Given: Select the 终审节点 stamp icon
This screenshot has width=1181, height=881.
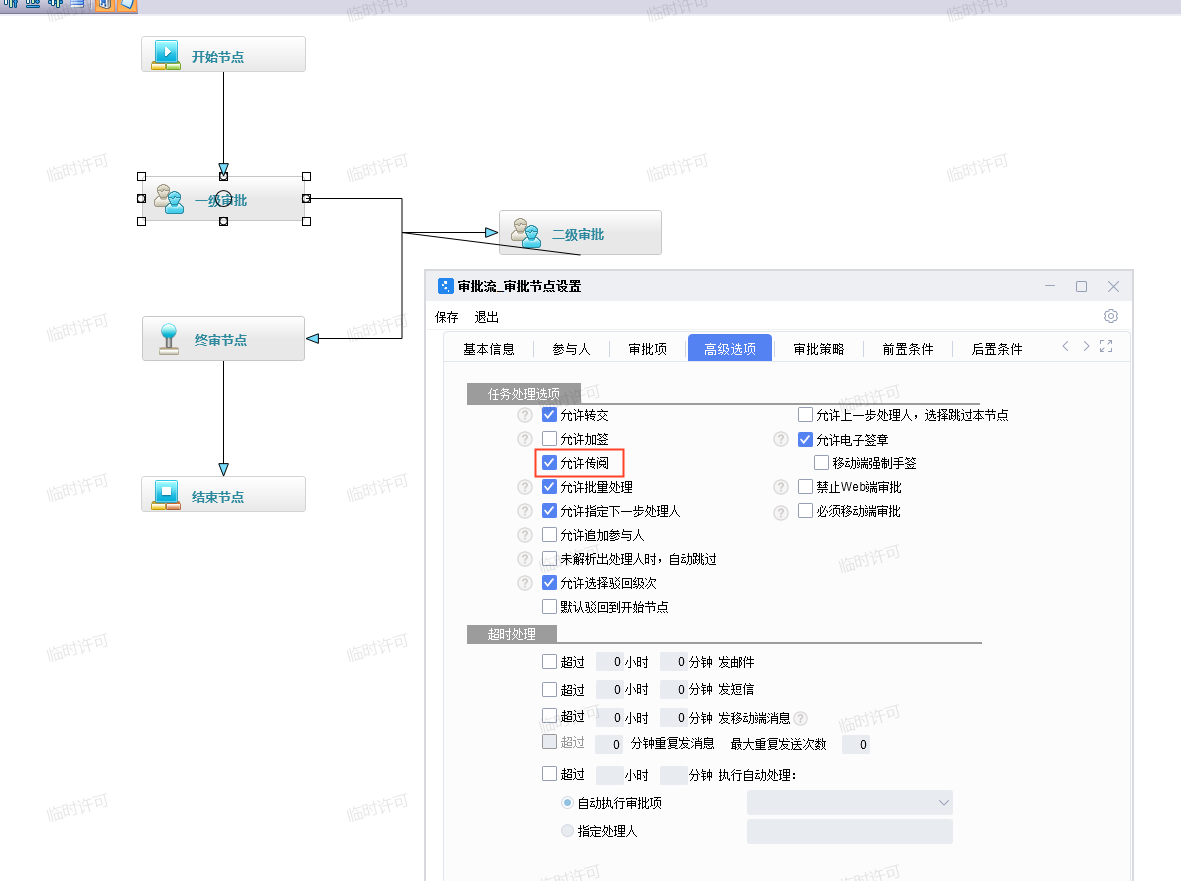Looking at the screenshot, I should 169,339.
